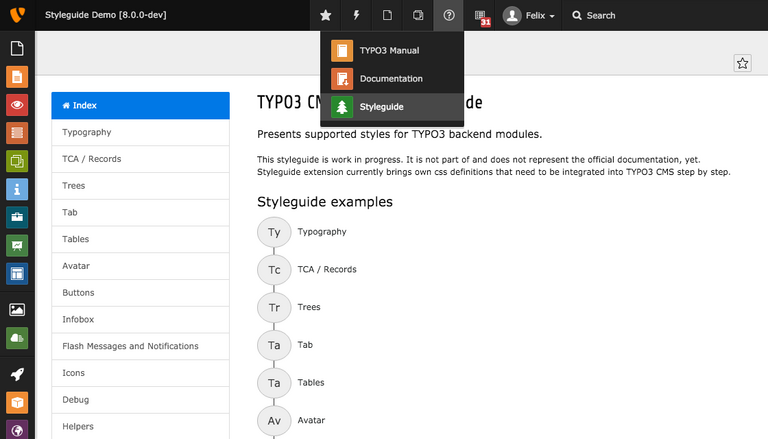Select Debug in the left navigation list
Image resolution: width=768 pixels, height=439 pixels.
pos(141,400)
